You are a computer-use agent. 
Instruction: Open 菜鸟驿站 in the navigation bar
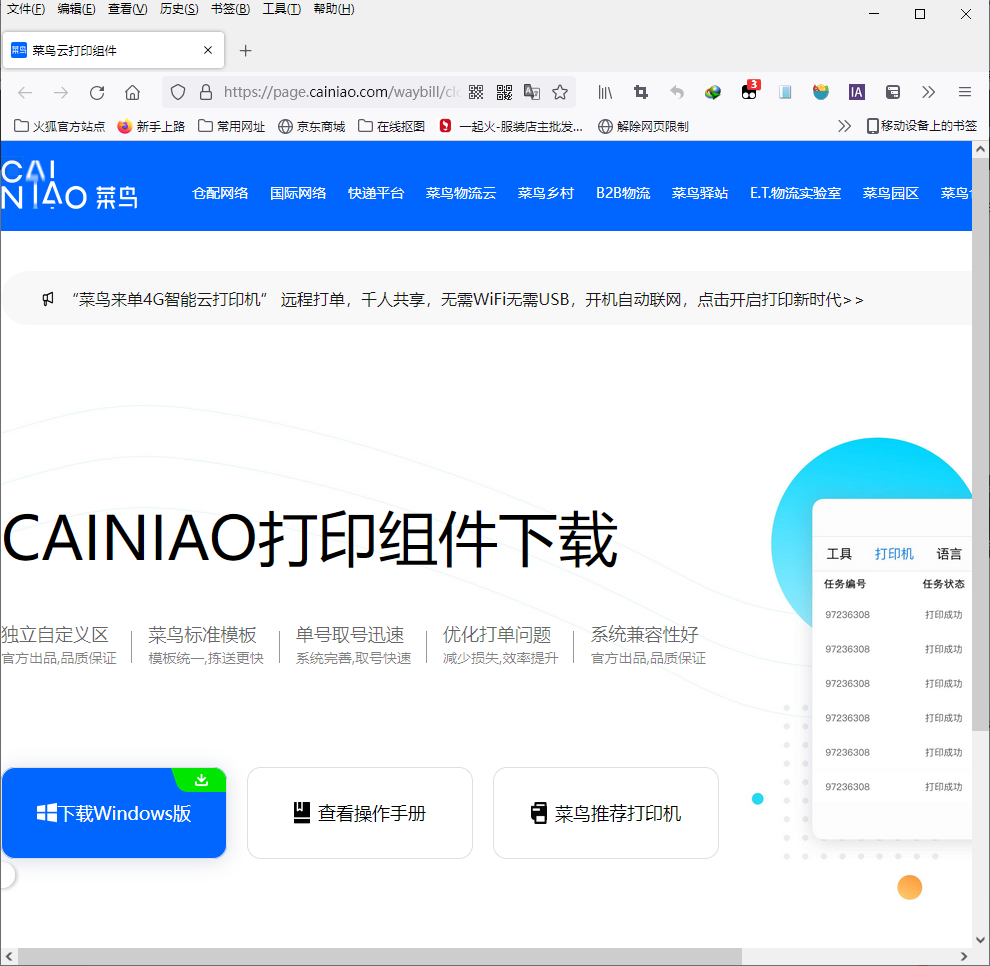point(700,193)
